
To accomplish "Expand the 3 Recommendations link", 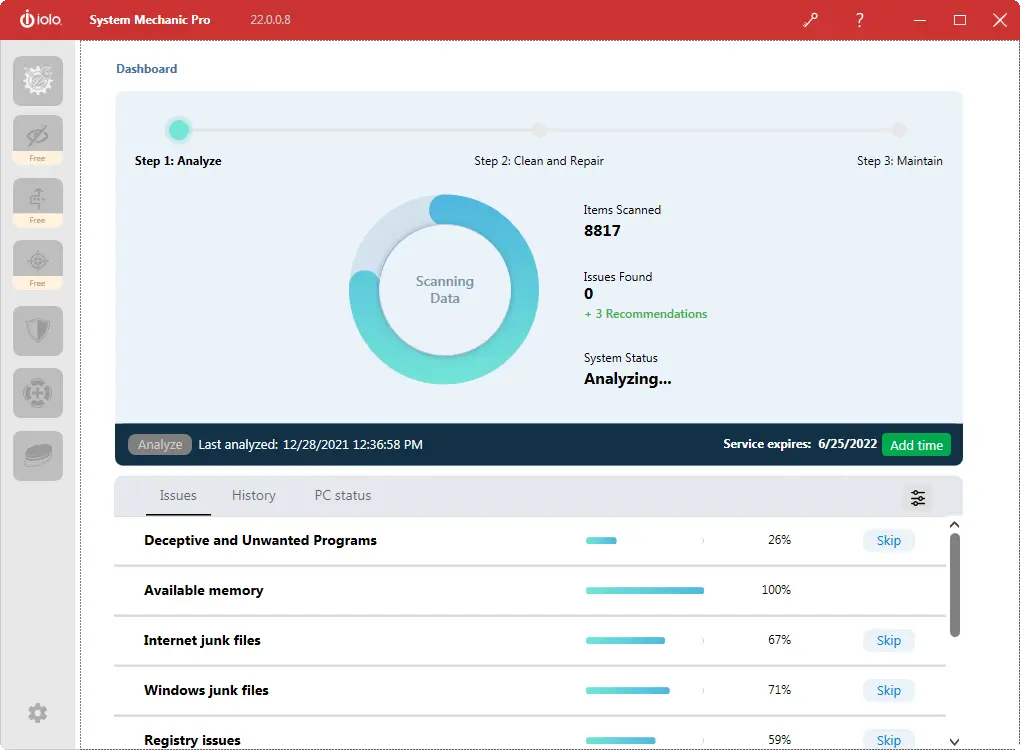I will pyautogui.click(x=645, y=313).
